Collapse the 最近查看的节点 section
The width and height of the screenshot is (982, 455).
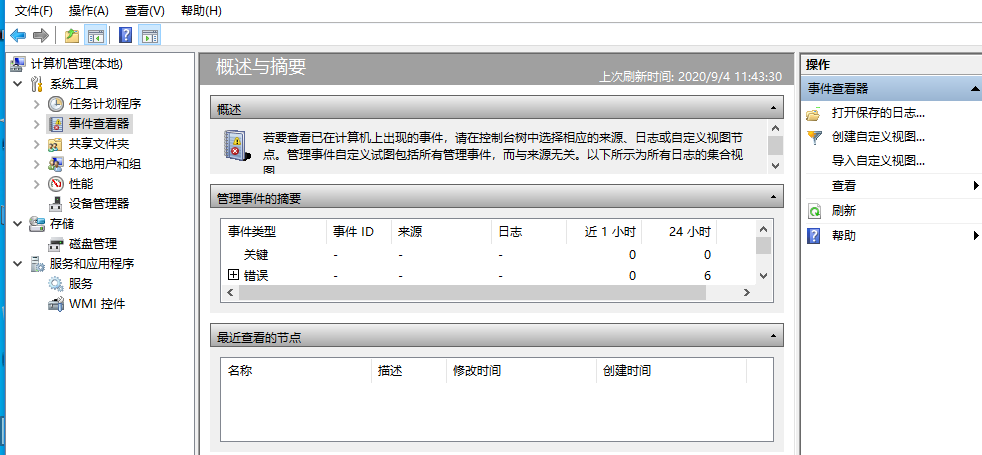point(773,336)
